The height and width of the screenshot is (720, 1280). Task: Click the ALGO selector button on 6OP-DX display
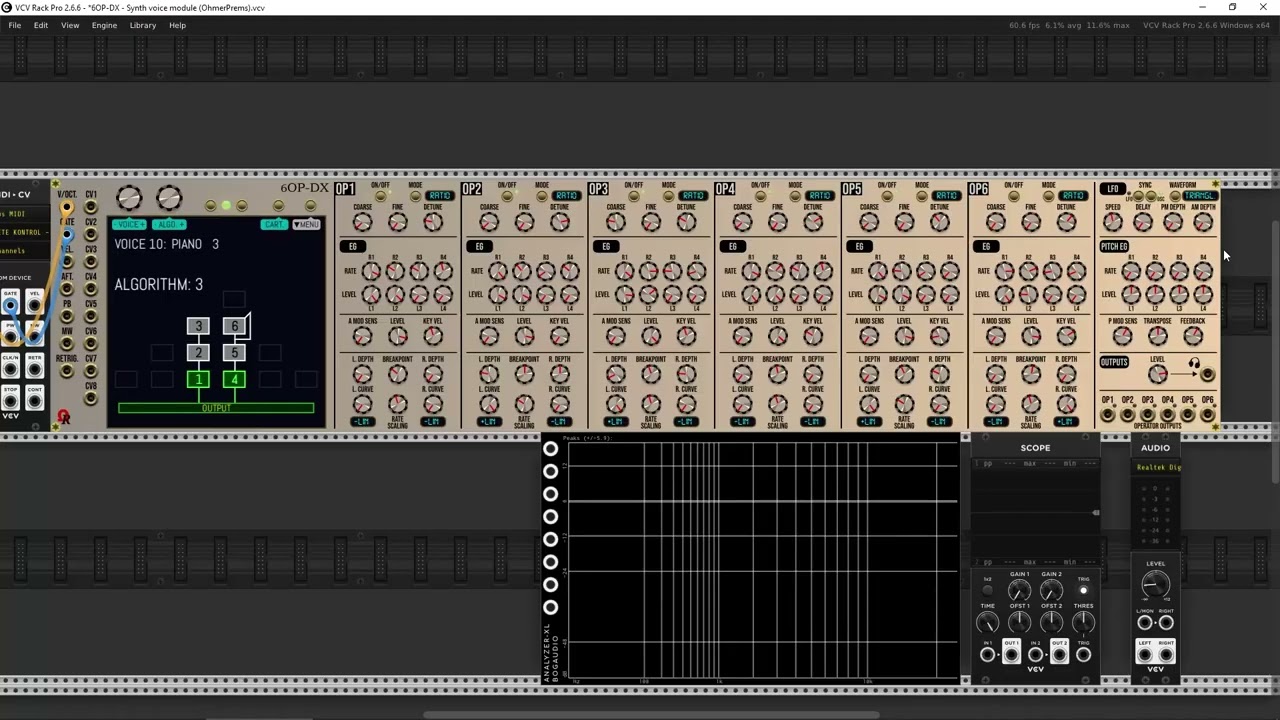click(x=168, y=224)
